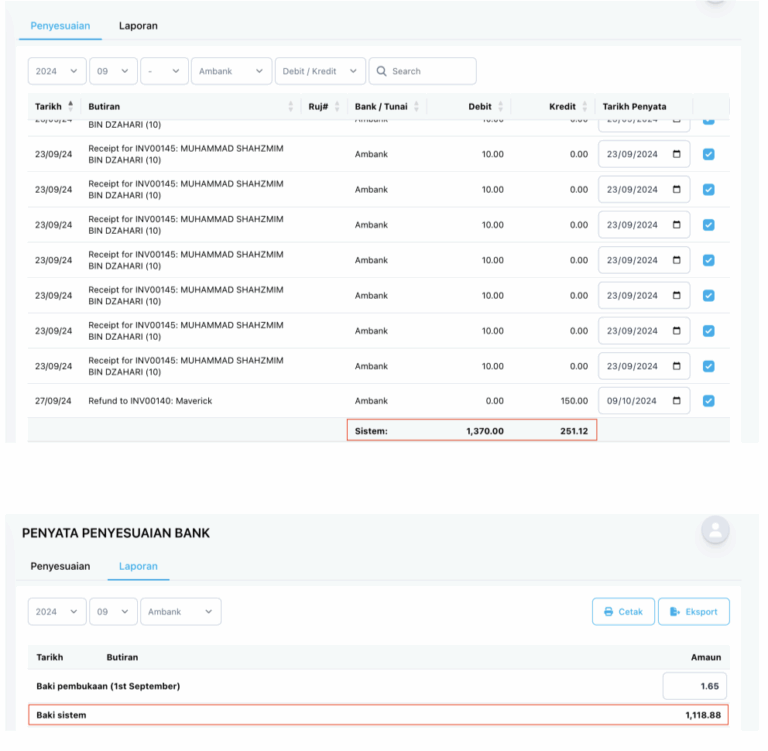Click the magnifier icon in Search box
Viewport: 768px width, 751px height.
pos(382,71)
